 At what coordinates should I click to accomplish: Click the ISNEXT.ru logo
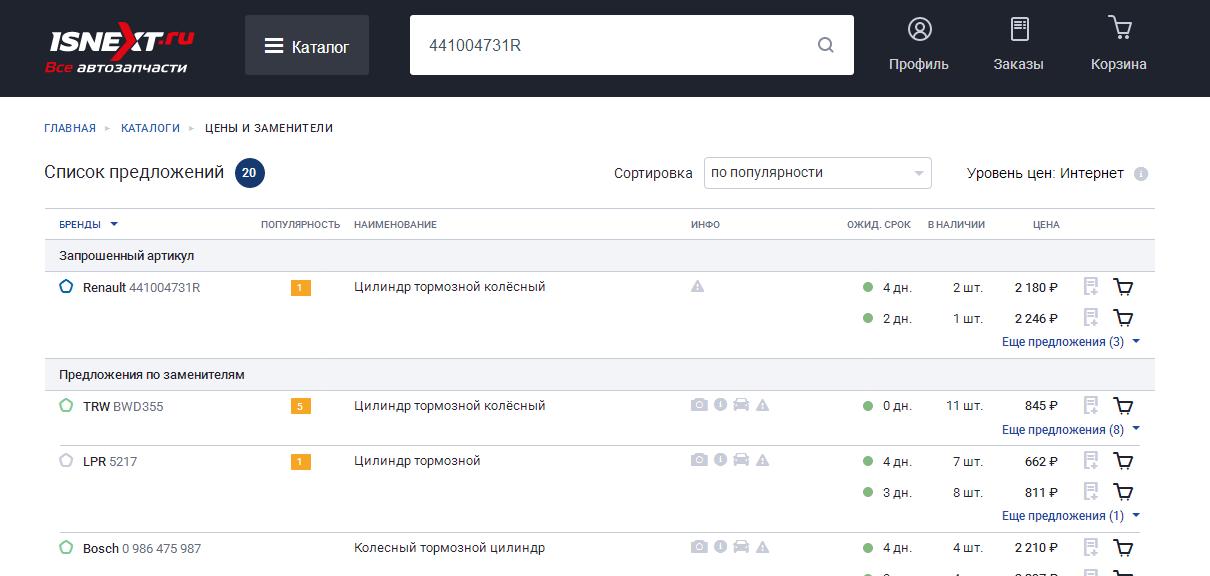point(121,48)
